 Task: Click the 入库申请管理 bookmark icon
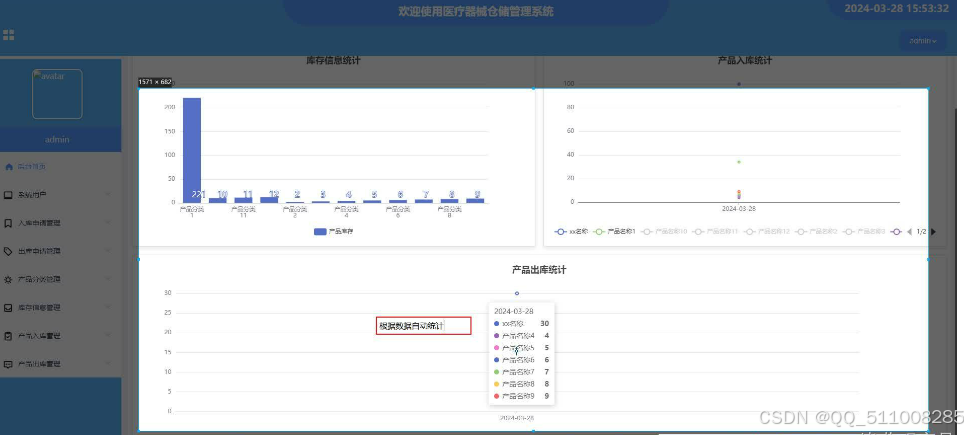[8, 223]
